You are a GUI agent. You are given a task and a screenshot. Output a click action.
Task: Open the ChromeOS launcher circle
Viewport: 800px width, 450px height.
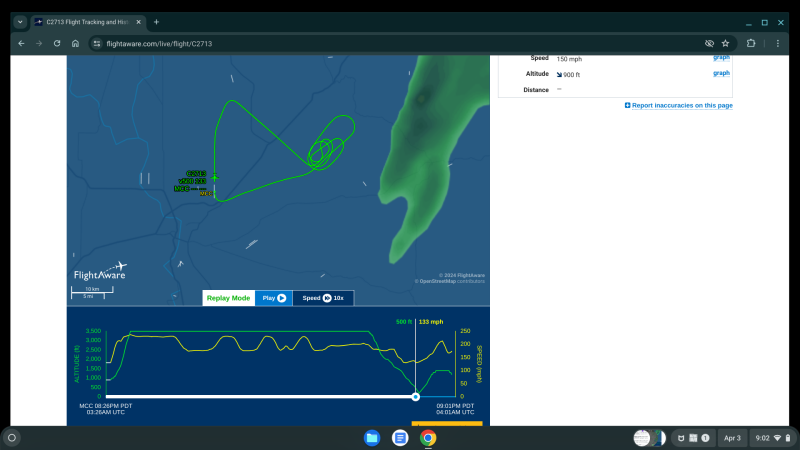coord(12,438)
